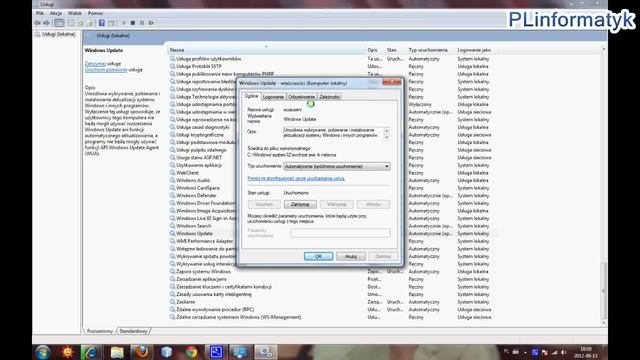Select the Windows CardSpace service row
Image resolution: width=640 pixels, height=360 pixels.
coord(333,188)
